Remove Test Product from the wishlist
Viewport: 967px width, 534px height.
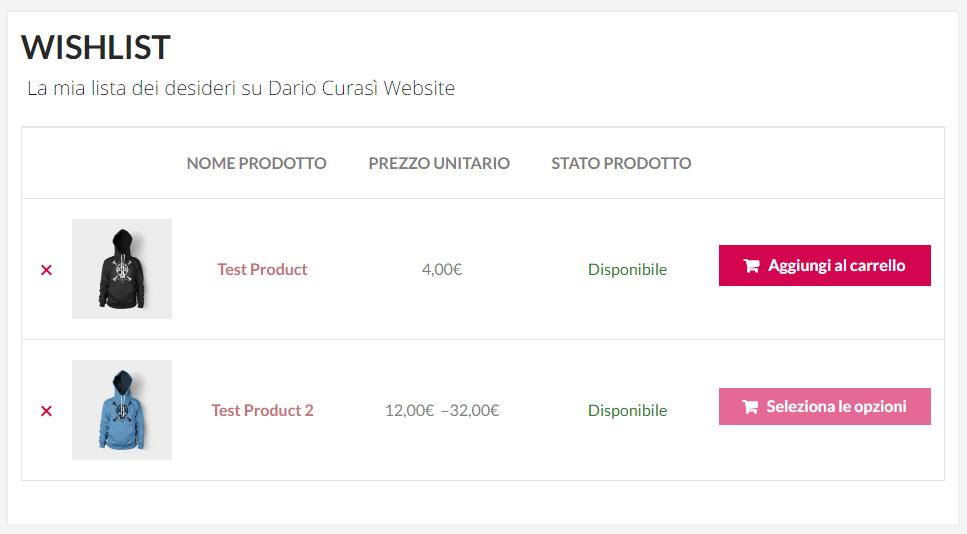46,270
